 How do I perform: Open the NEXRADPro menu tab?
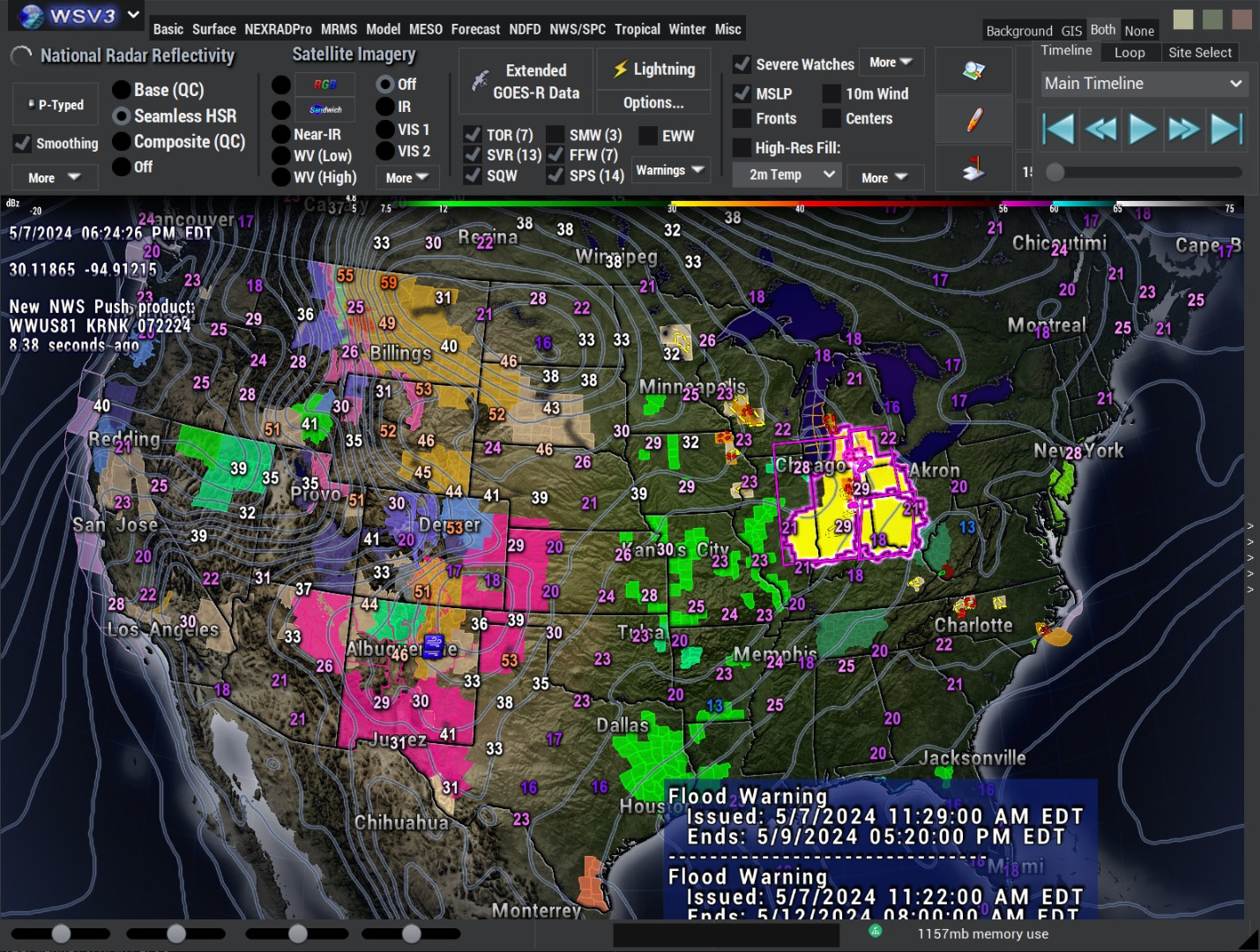(278, 29)
